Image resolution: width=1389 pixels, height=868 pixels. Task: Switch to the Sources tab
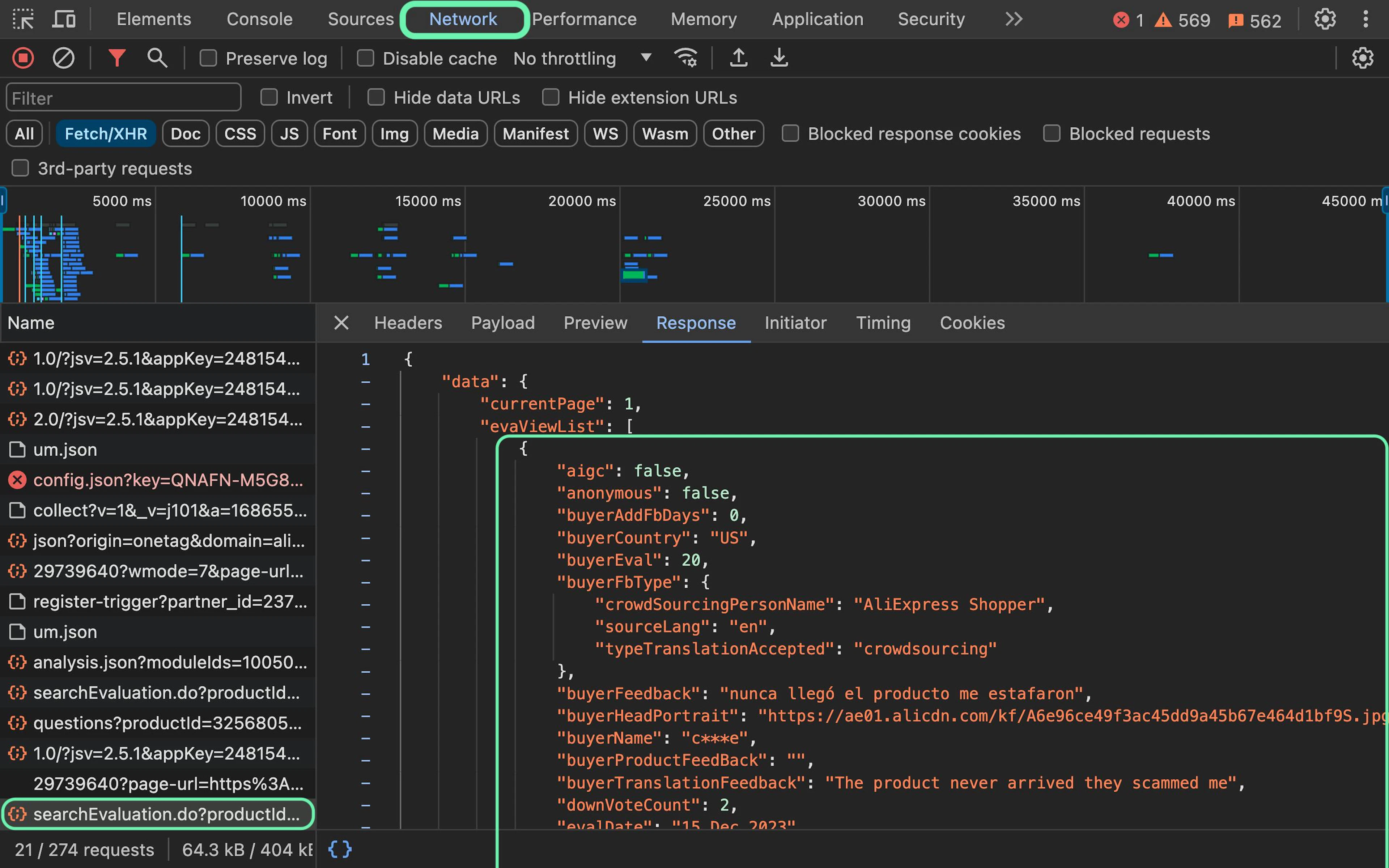click(x=360, y=19)
